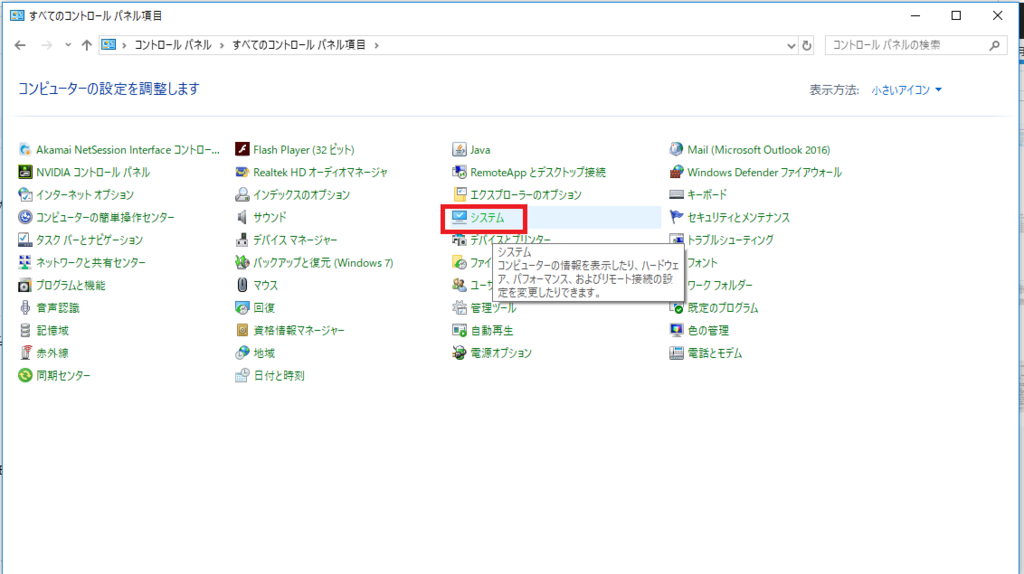Open the 日付と時刻 icon
This screenshot has height=574, width=1024.
click(242, 375)
